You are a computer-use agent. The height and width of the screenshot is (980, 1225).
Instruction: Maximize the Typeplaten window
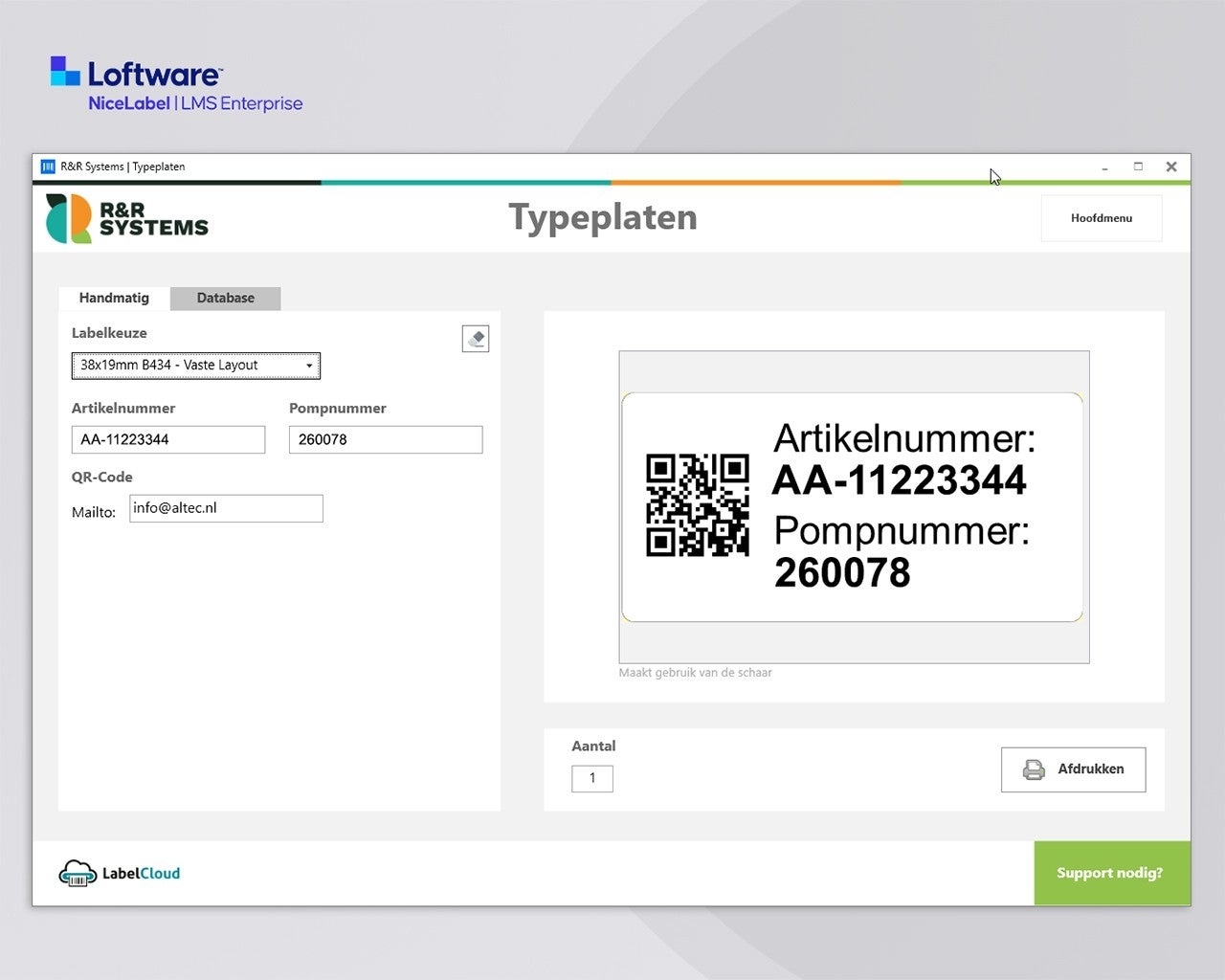coord(1138,167)
